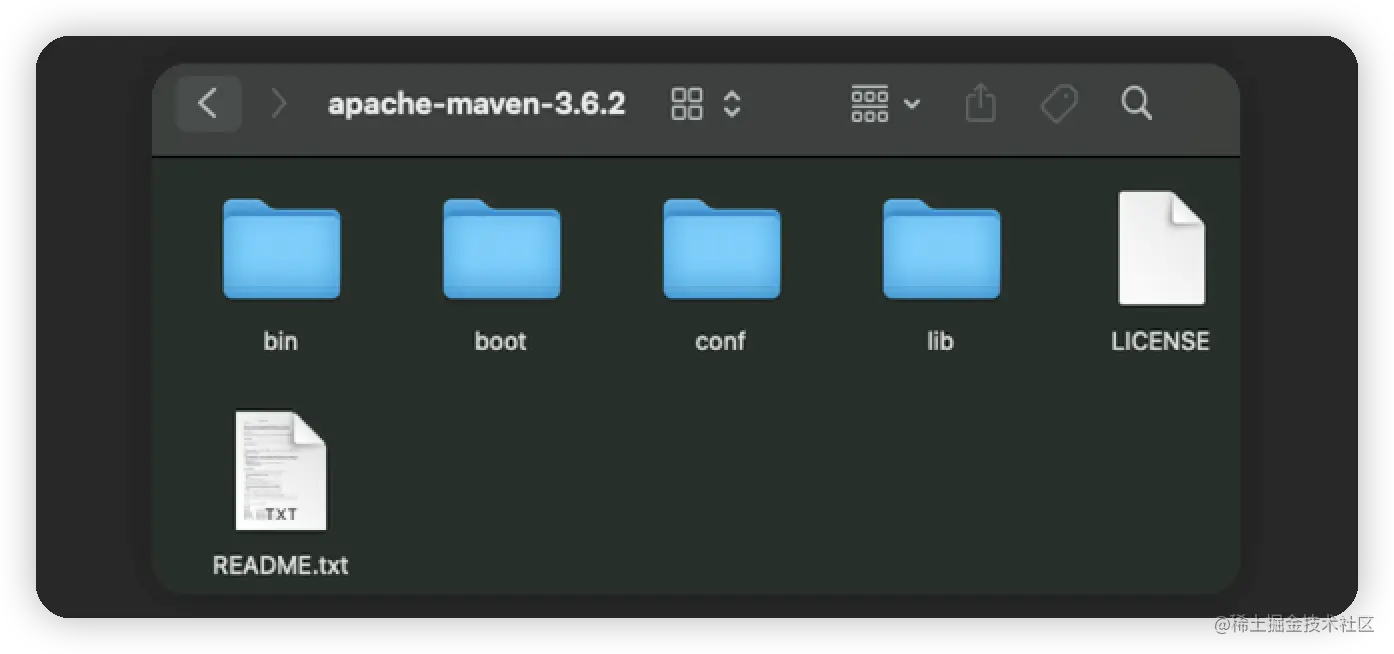Click the "README.txt" file name label
Image resolution: width=1394 pixels, height=654 pixels.
tap(281, 565)
